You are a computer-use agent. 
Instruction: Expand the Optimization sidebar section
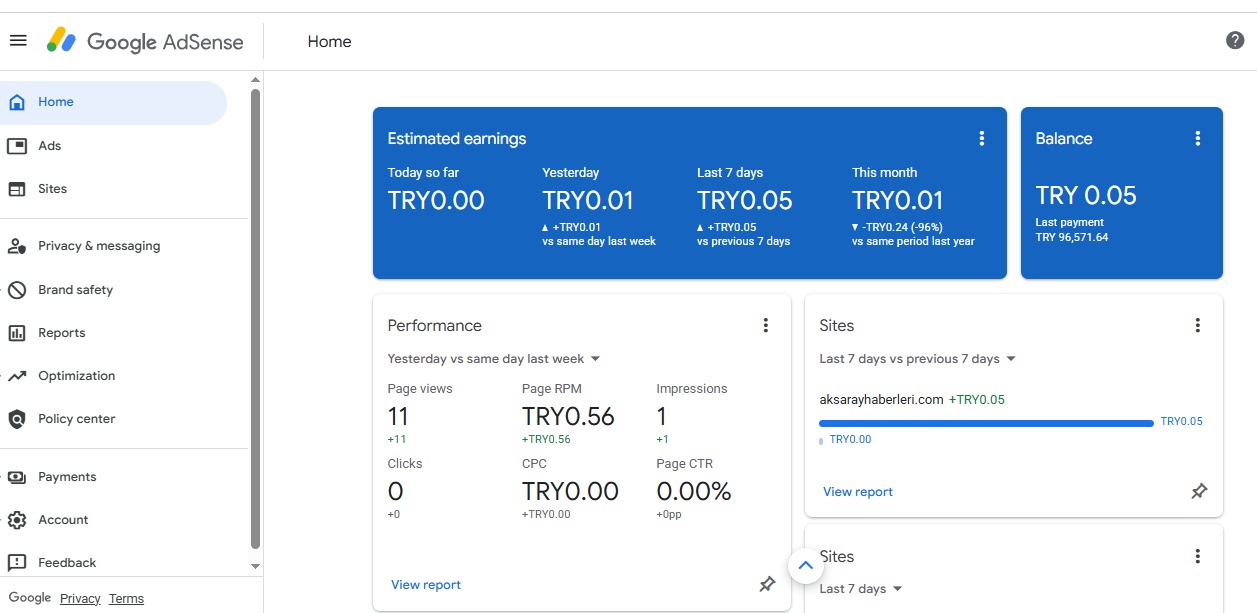pos(76,376)
